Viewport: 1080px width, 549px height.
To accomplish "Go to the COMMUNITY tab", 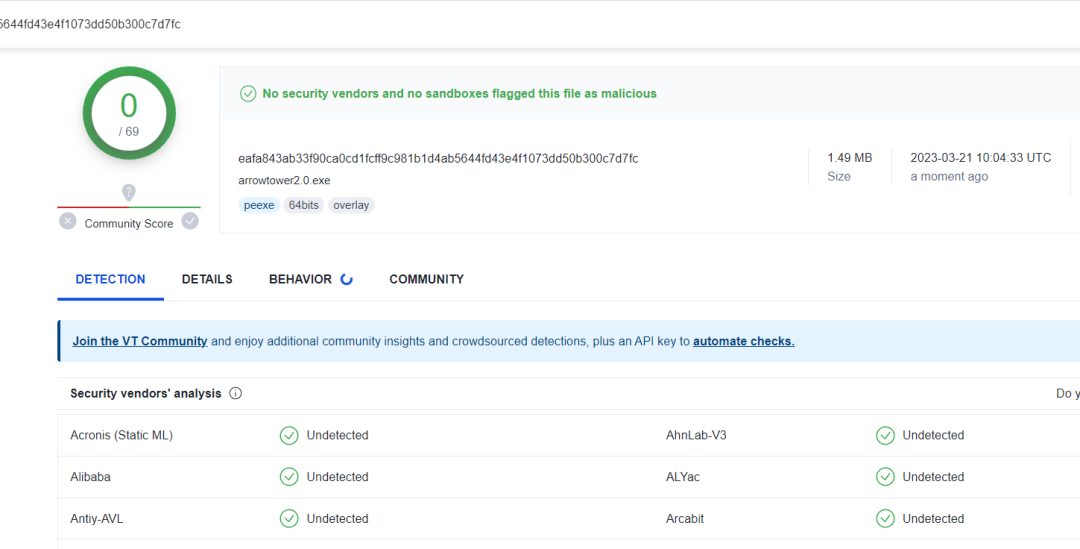I will [x=426, y=279].
